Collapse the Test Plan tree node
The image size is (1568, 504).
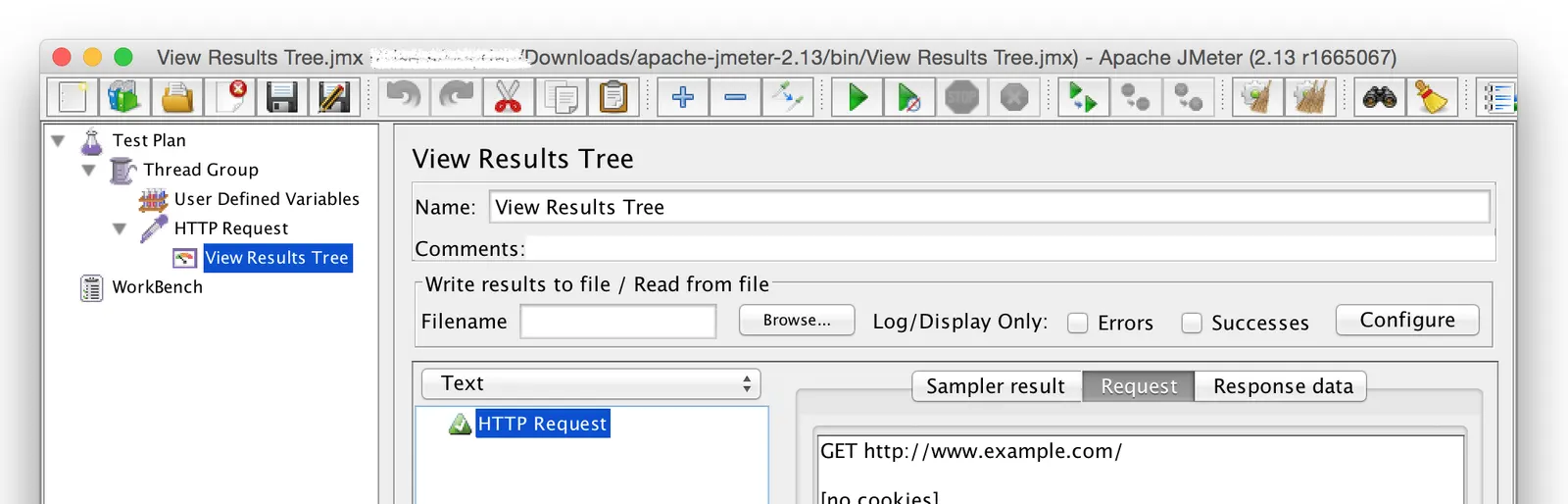58,141
